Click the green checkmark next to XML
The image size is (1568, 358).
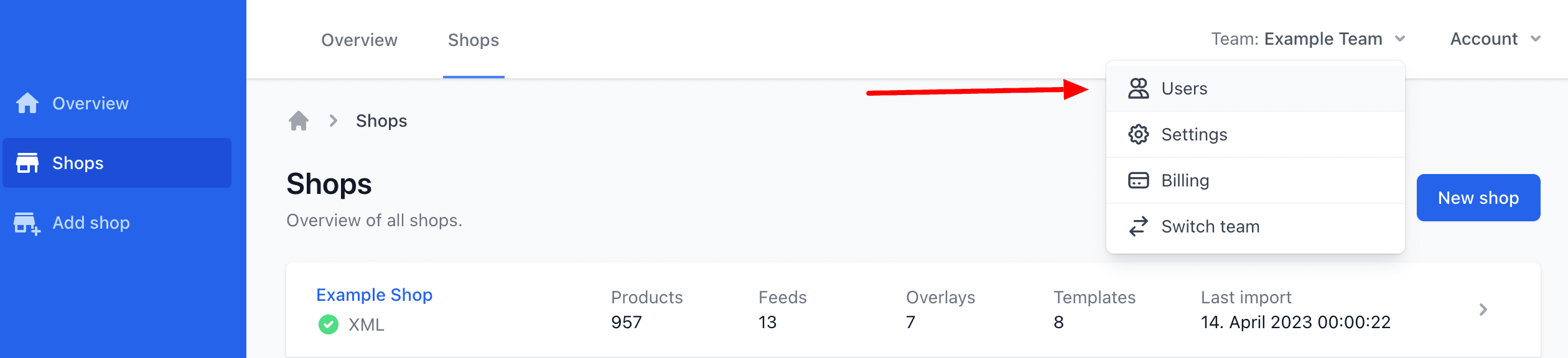328,323
